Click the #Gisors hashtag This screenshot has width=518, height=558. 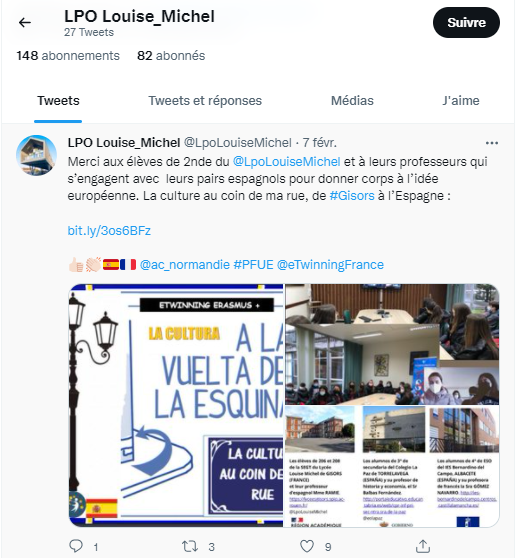(352, 196)
